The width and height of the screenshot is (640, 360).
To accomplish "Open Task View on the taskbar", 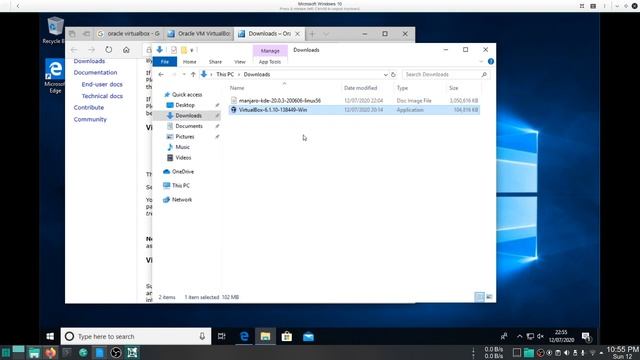I will click(x=222, y=336).
